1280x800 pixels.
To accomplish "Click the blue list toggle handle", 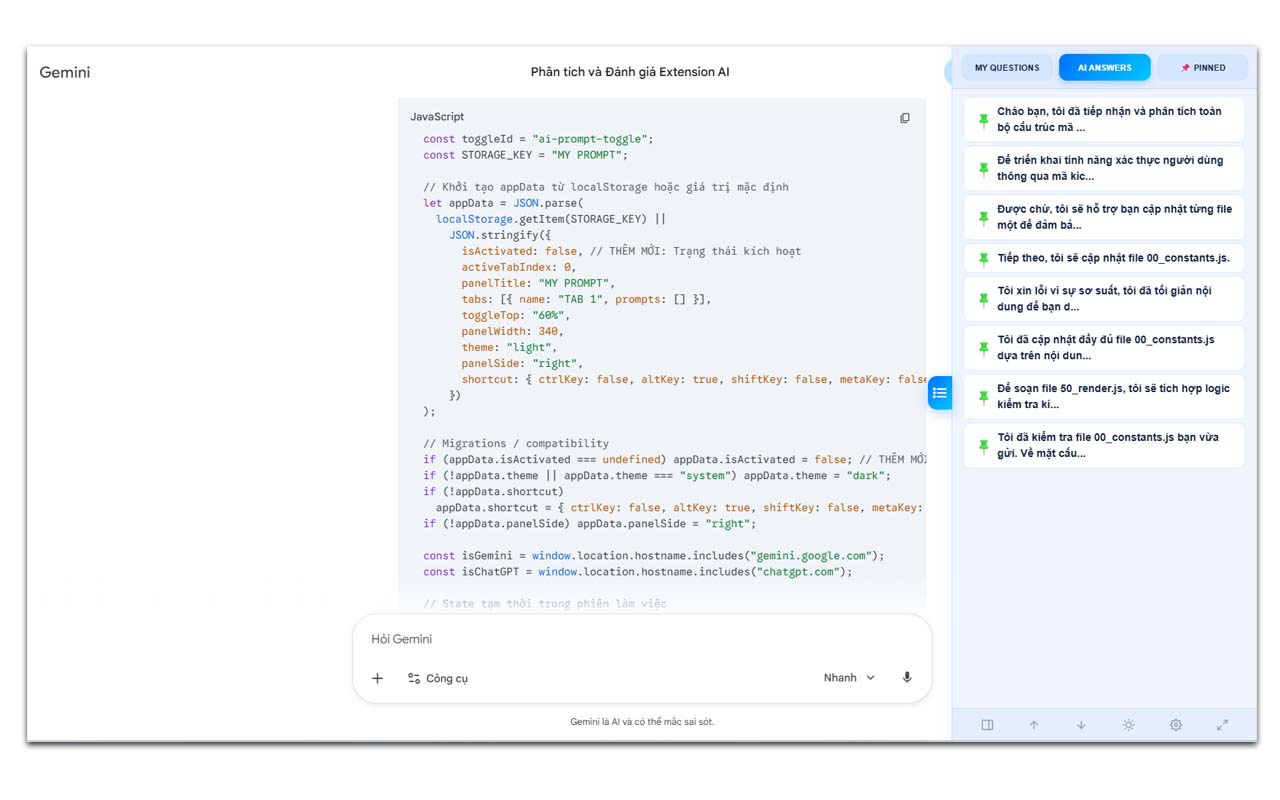I will point(940,393).
